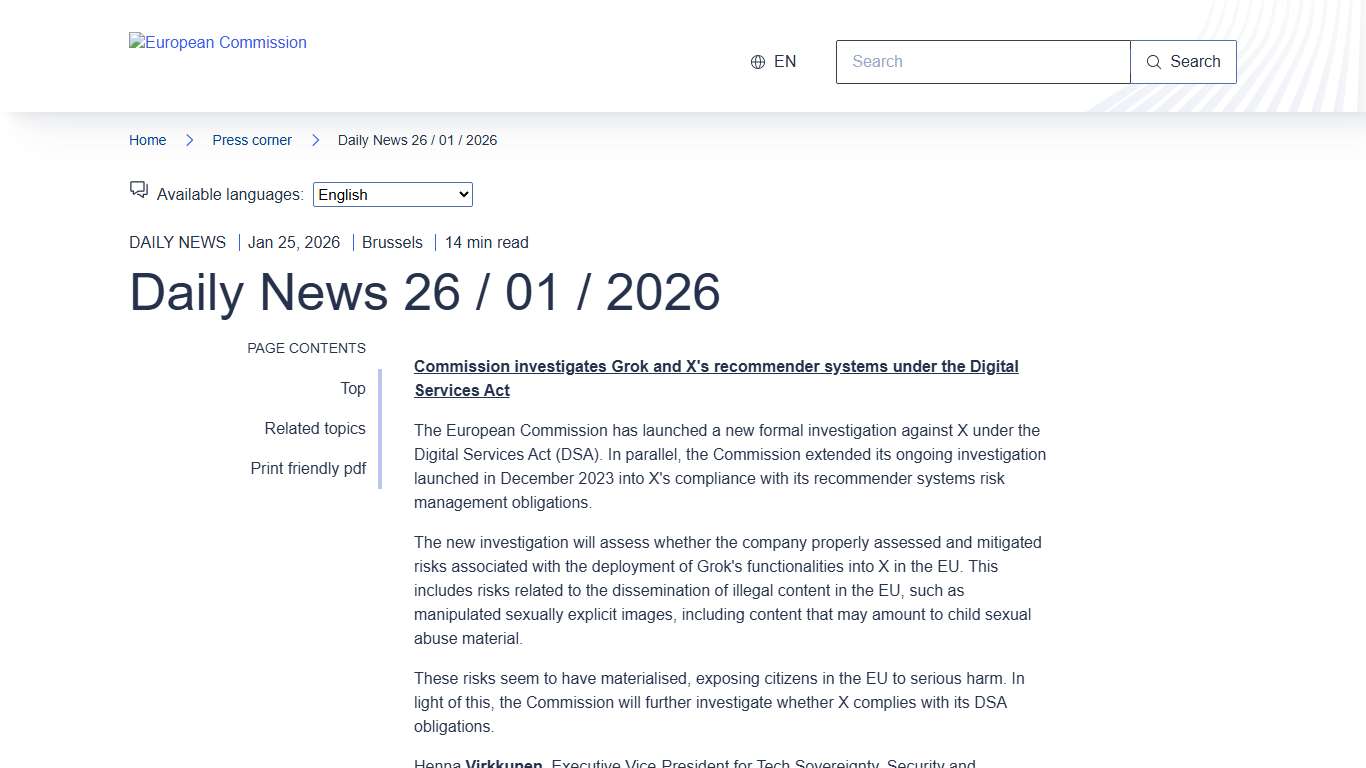
Task: Open the Press corner breadcrumb link
Action: tap(252, 140)
